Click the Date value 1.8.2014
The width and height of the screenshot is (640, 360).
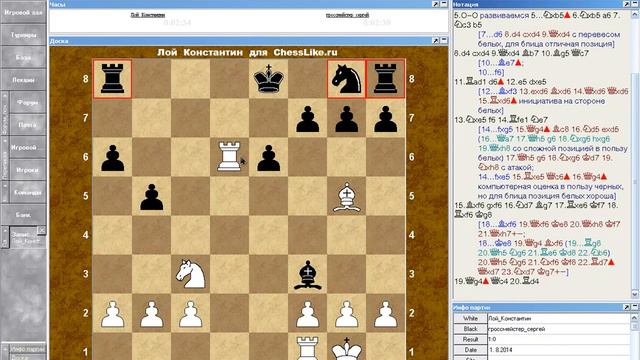point(500,350)
